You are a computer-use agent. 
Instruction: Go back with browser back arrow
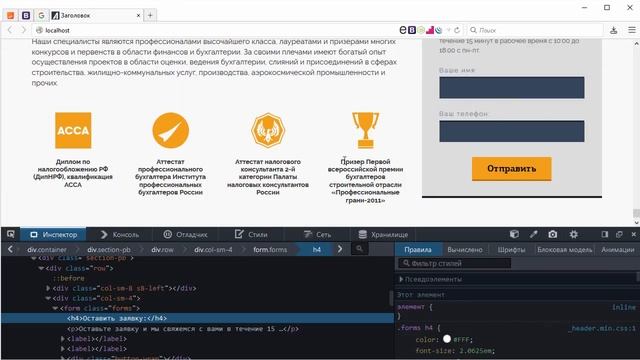pos(10,30)
